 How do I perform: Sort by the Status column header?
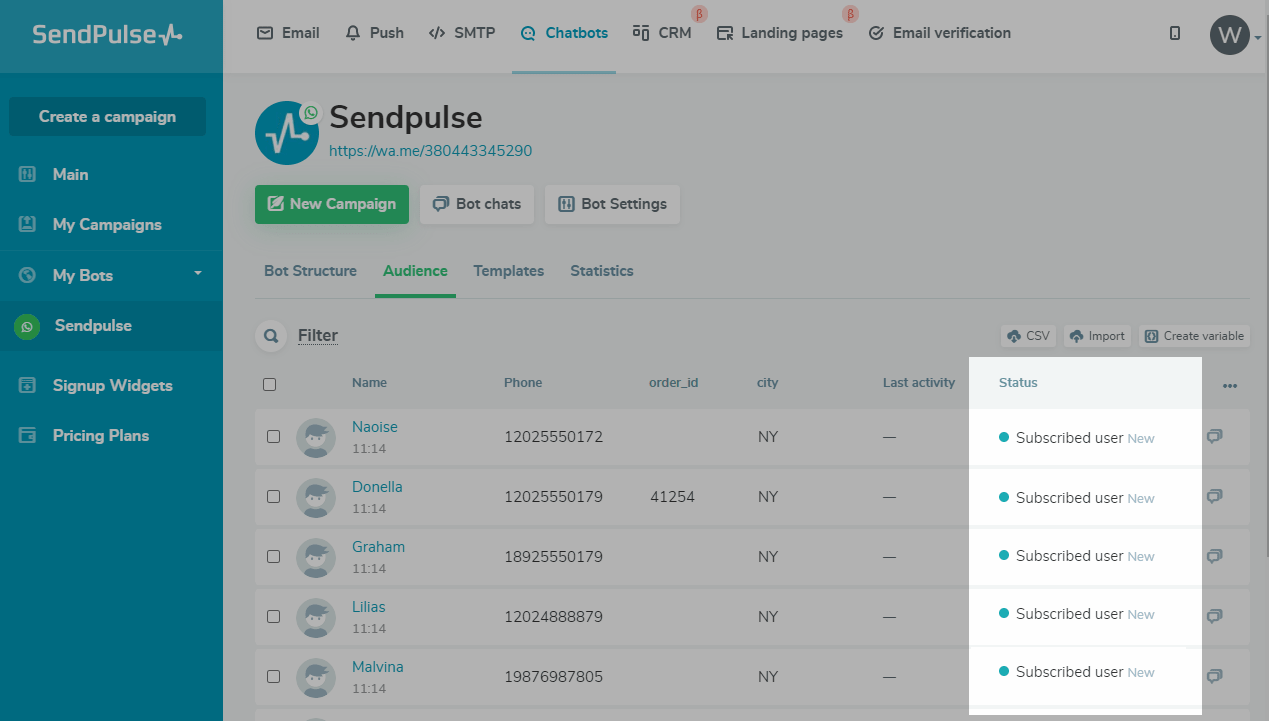coord(1018,383)
